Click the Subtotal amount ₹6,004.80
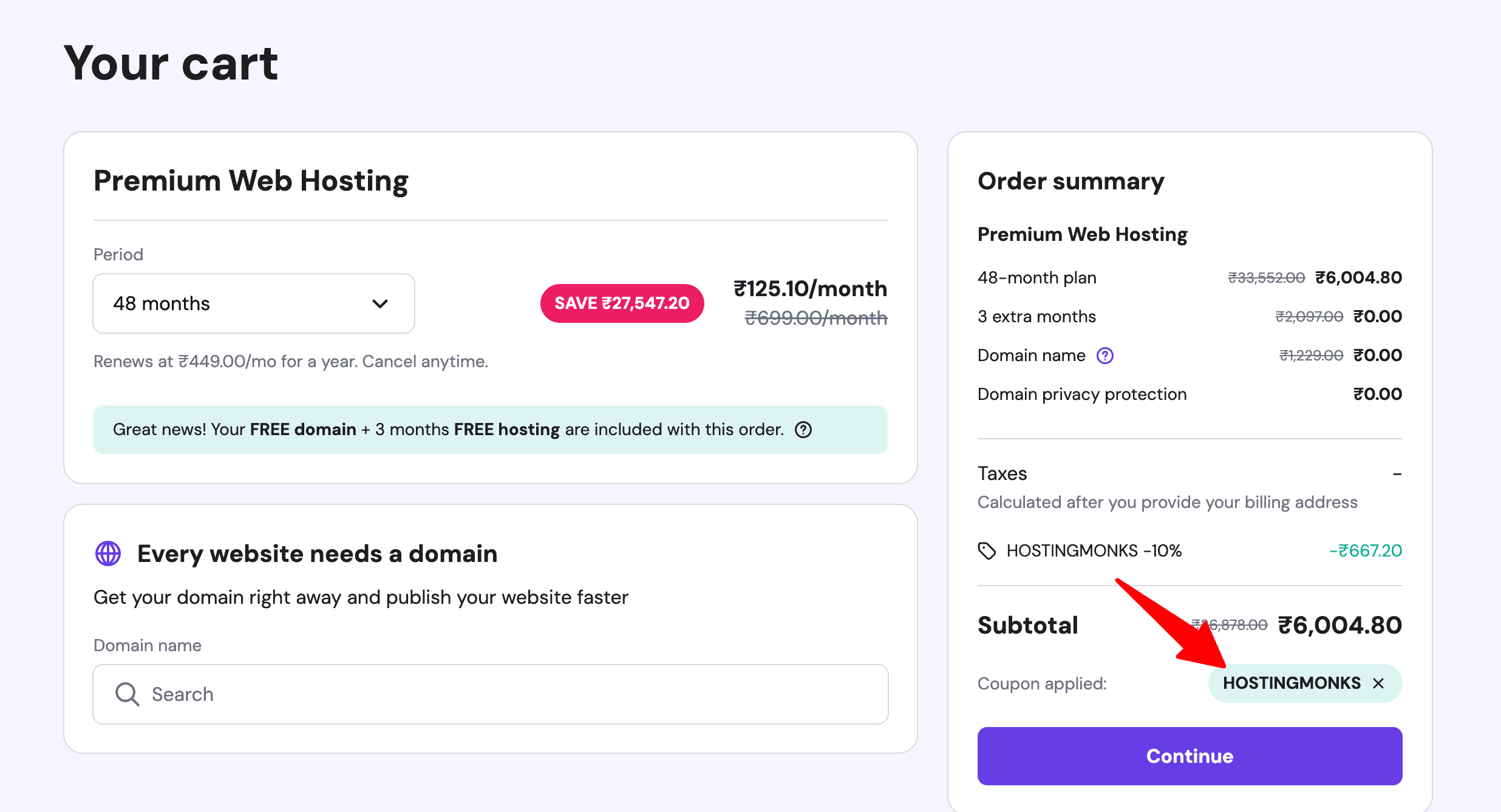 1339,625
